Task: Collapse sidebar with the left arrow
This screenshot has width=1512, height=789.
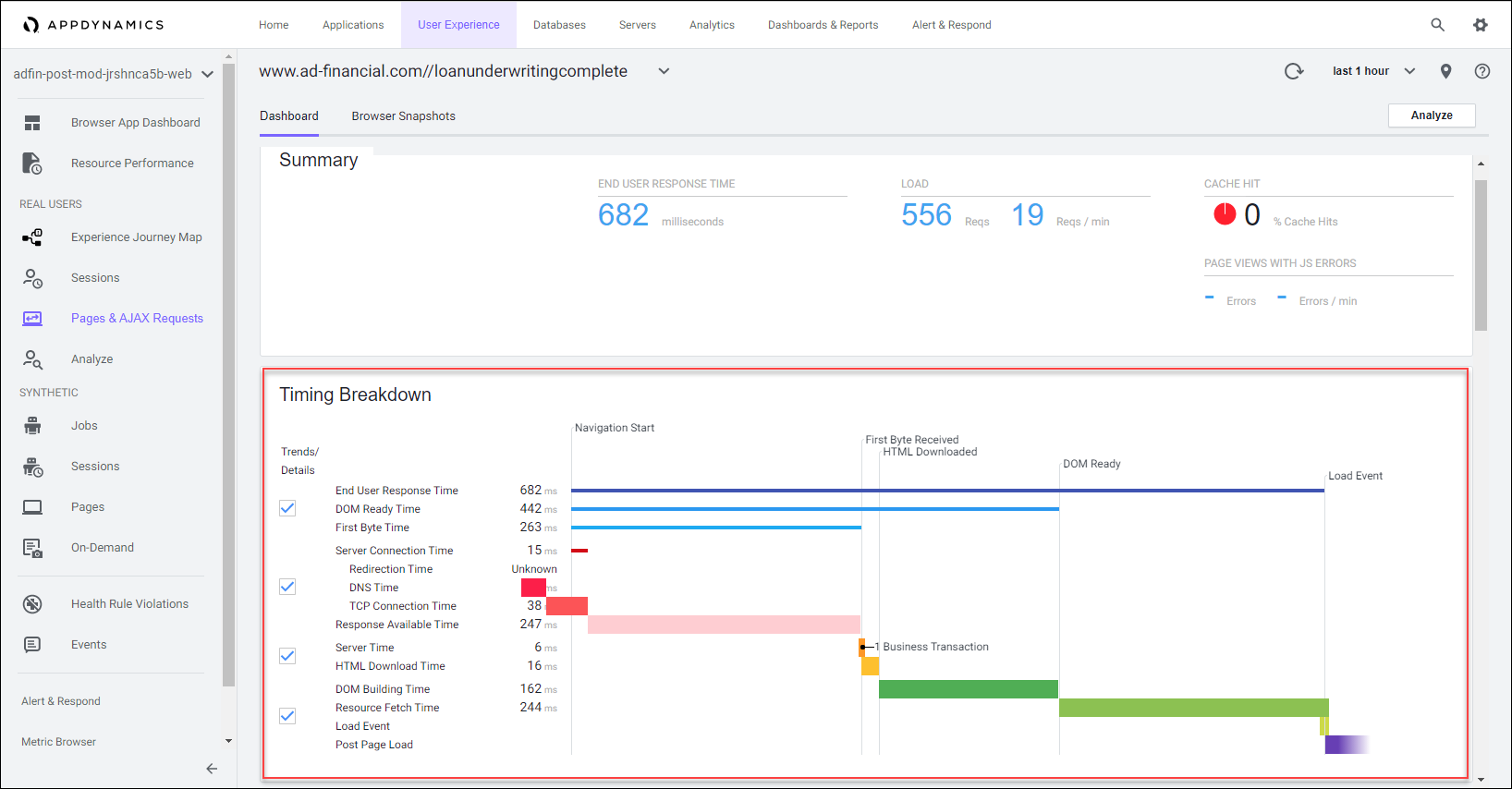Action: click(x=212, y=769)
